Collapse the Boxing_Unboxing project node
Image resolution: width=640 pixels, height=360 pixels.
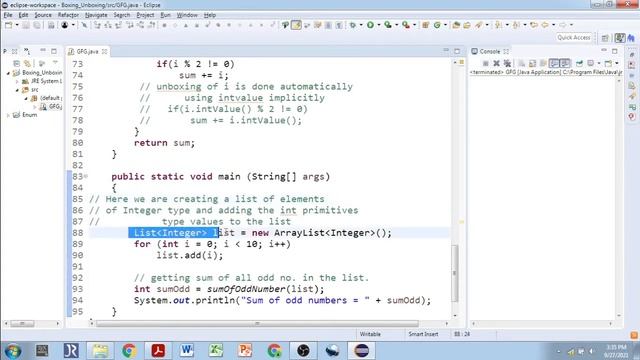[x=8, y=73]
